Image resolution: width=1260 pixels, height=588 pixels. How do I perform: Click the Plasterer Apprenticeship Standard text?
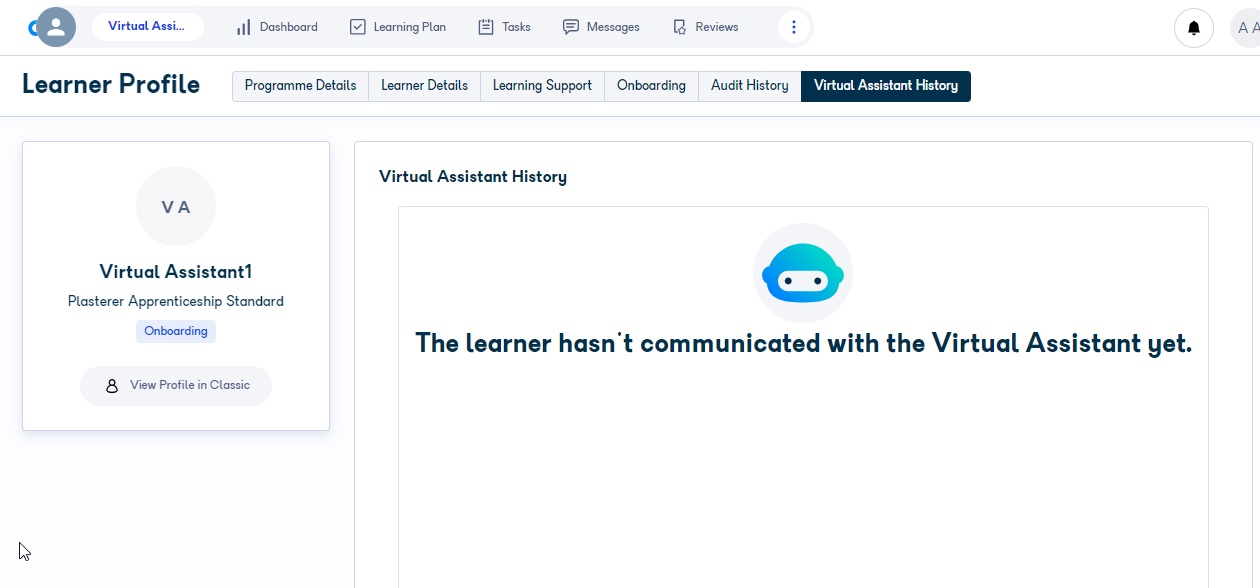(x=176, y=301)
